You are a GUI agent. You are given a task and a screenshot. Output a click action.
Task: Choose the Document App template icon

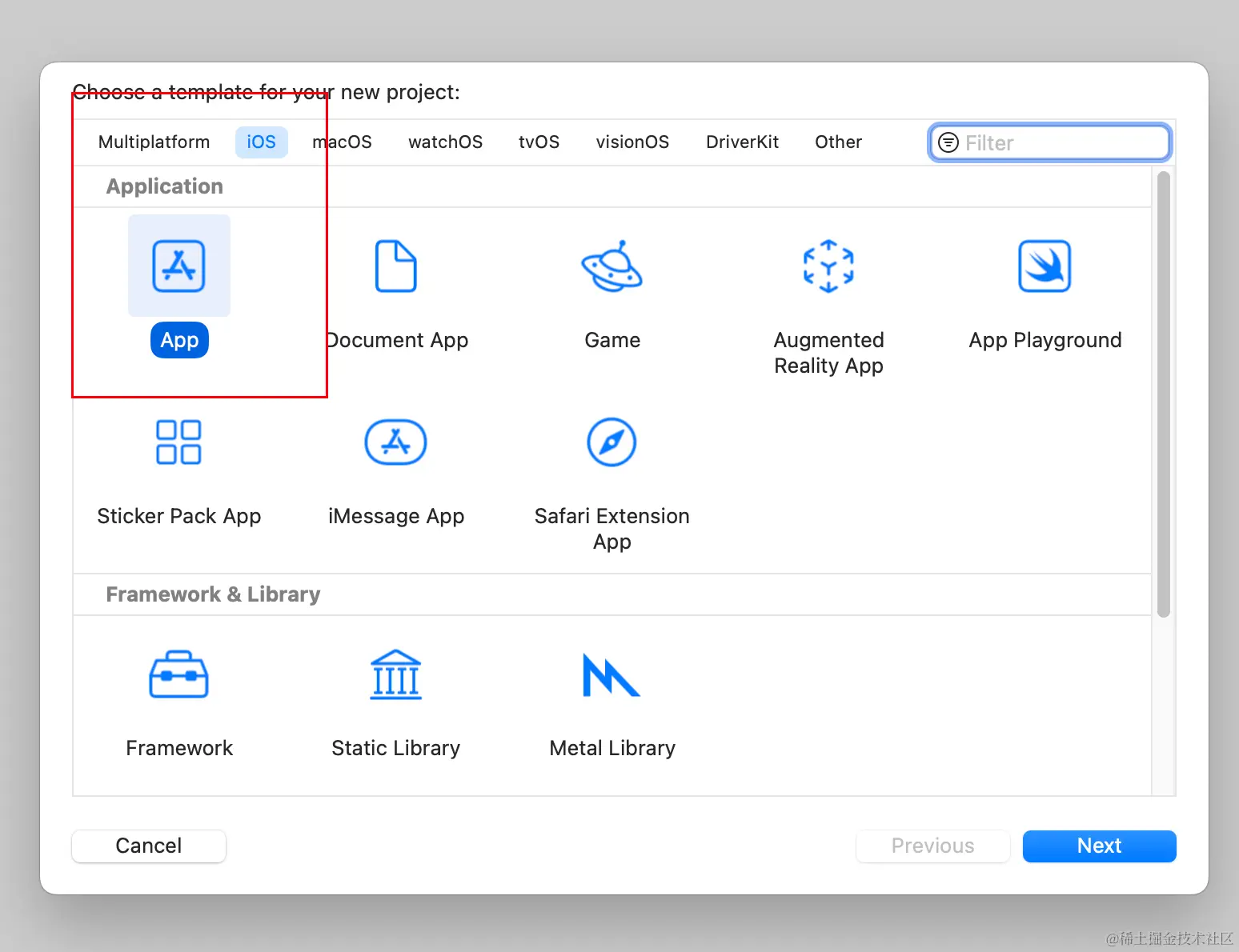pyautogui.click(x=396, y=266)
